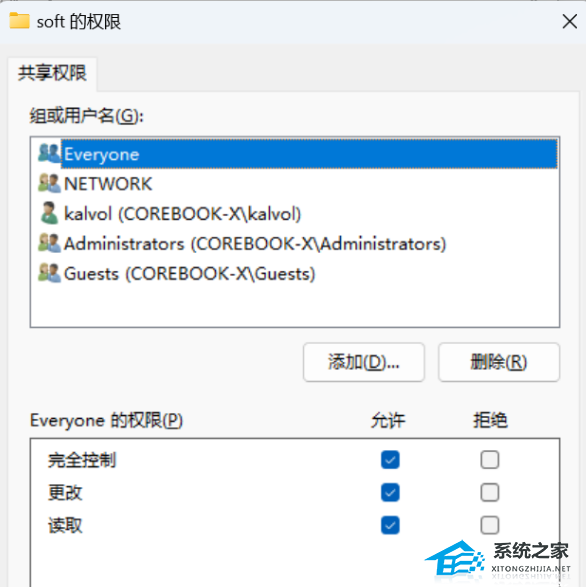The width and height of the screenshot is (586, 587).
Task: Select the Everyone group icon
Action: (49, 153)
